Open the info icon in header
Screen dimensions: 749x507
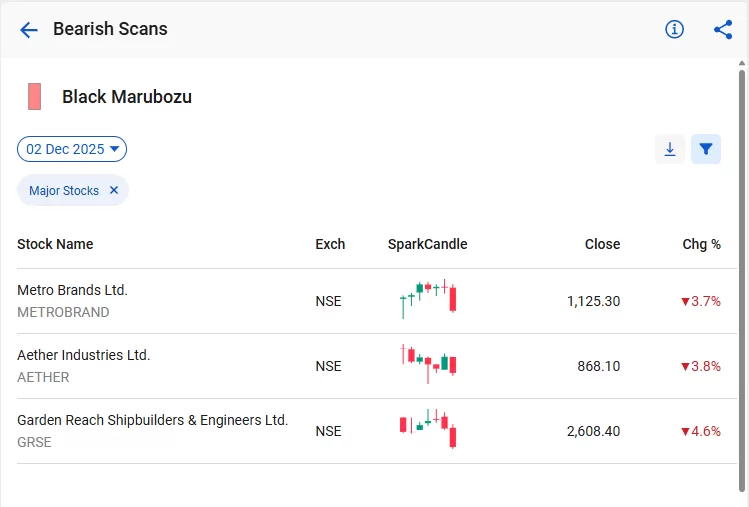pos(674,30)
